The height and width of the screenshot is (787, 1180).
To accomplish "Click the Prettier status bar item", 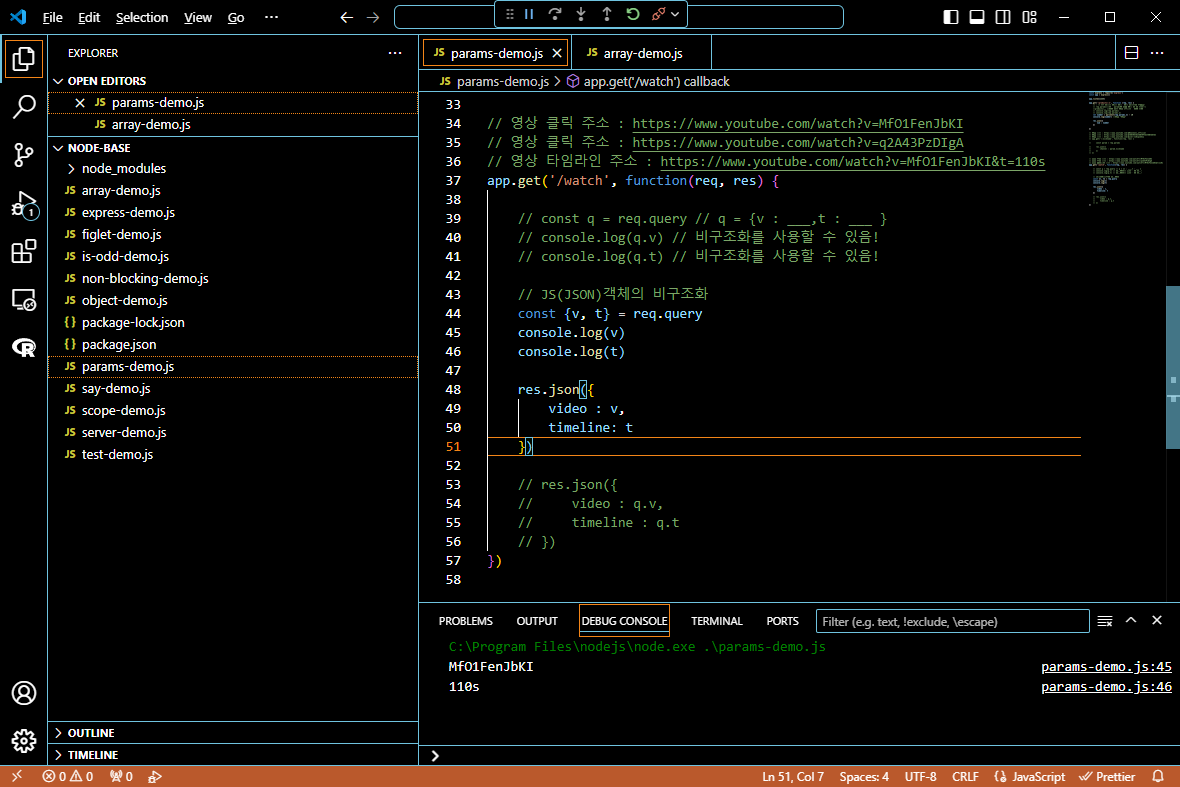I will [x=1107, y=776].
